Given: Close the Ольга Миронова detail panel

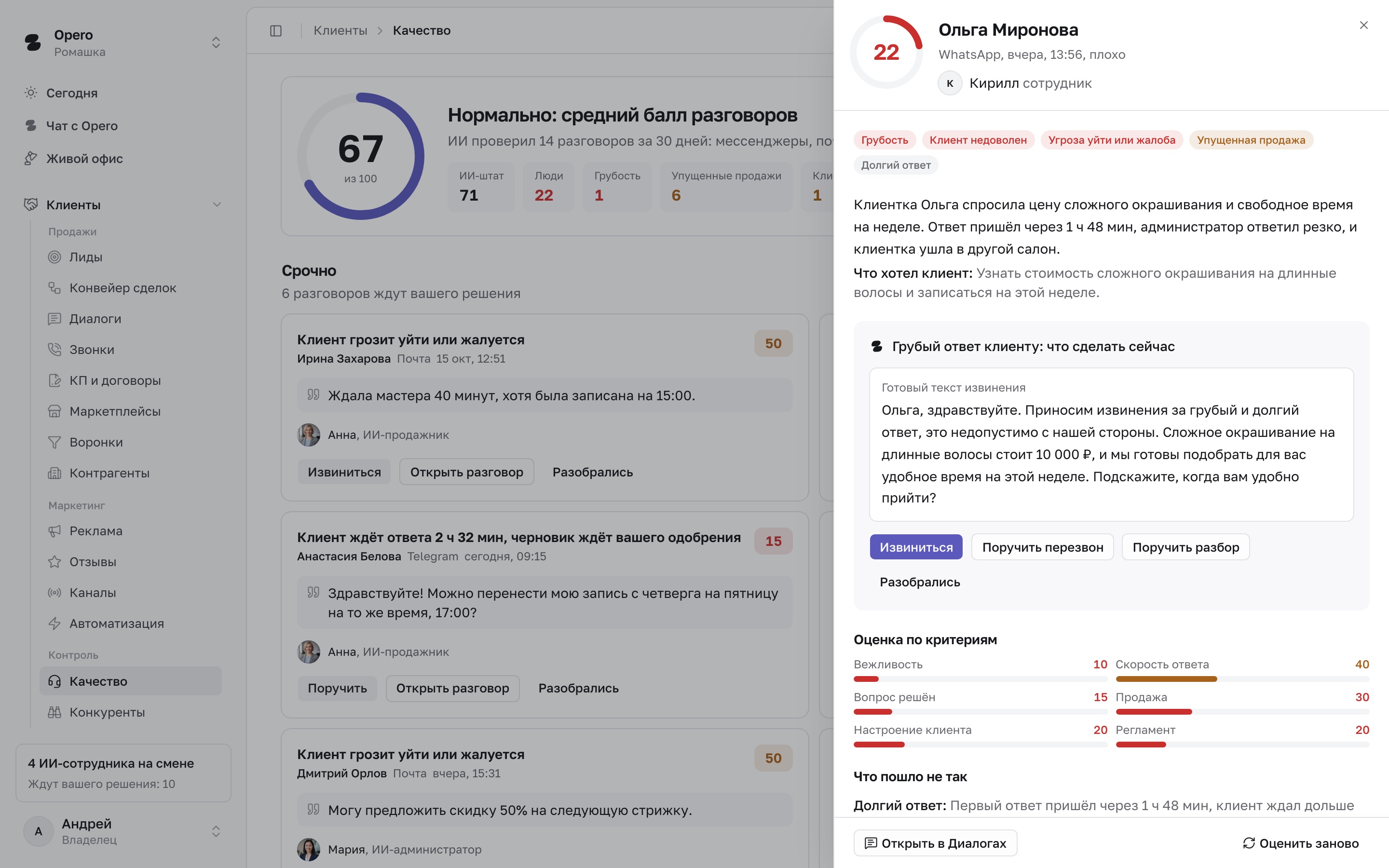Looking at the screenshot, I should click(x=1364, y=25).
